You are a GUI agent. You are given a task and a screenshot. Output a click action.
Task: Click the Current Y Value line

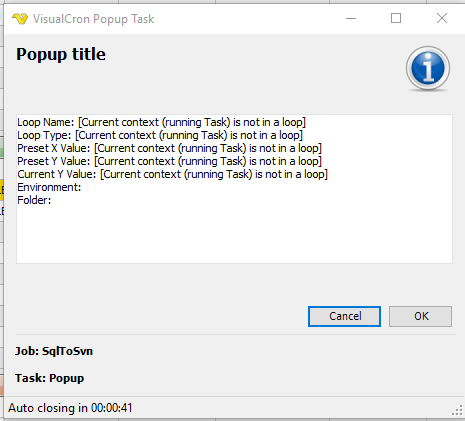(173, 175)
